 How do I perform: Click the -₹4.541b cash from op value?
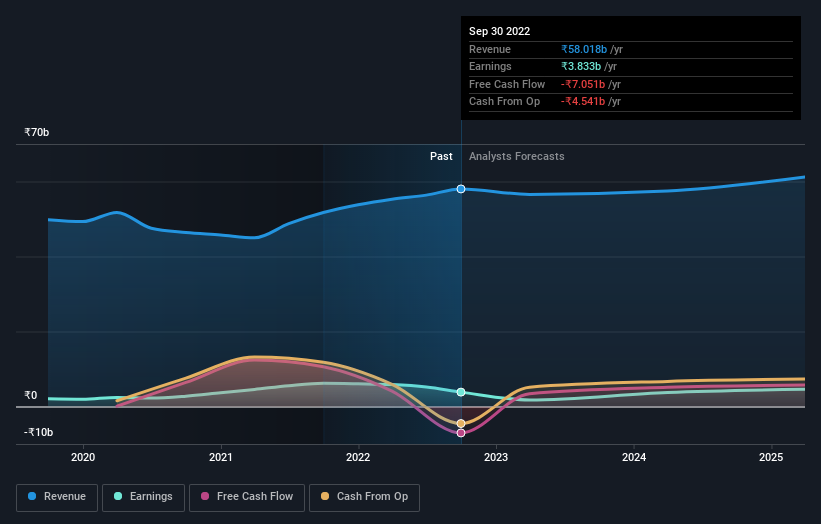[x=583, y=102]
